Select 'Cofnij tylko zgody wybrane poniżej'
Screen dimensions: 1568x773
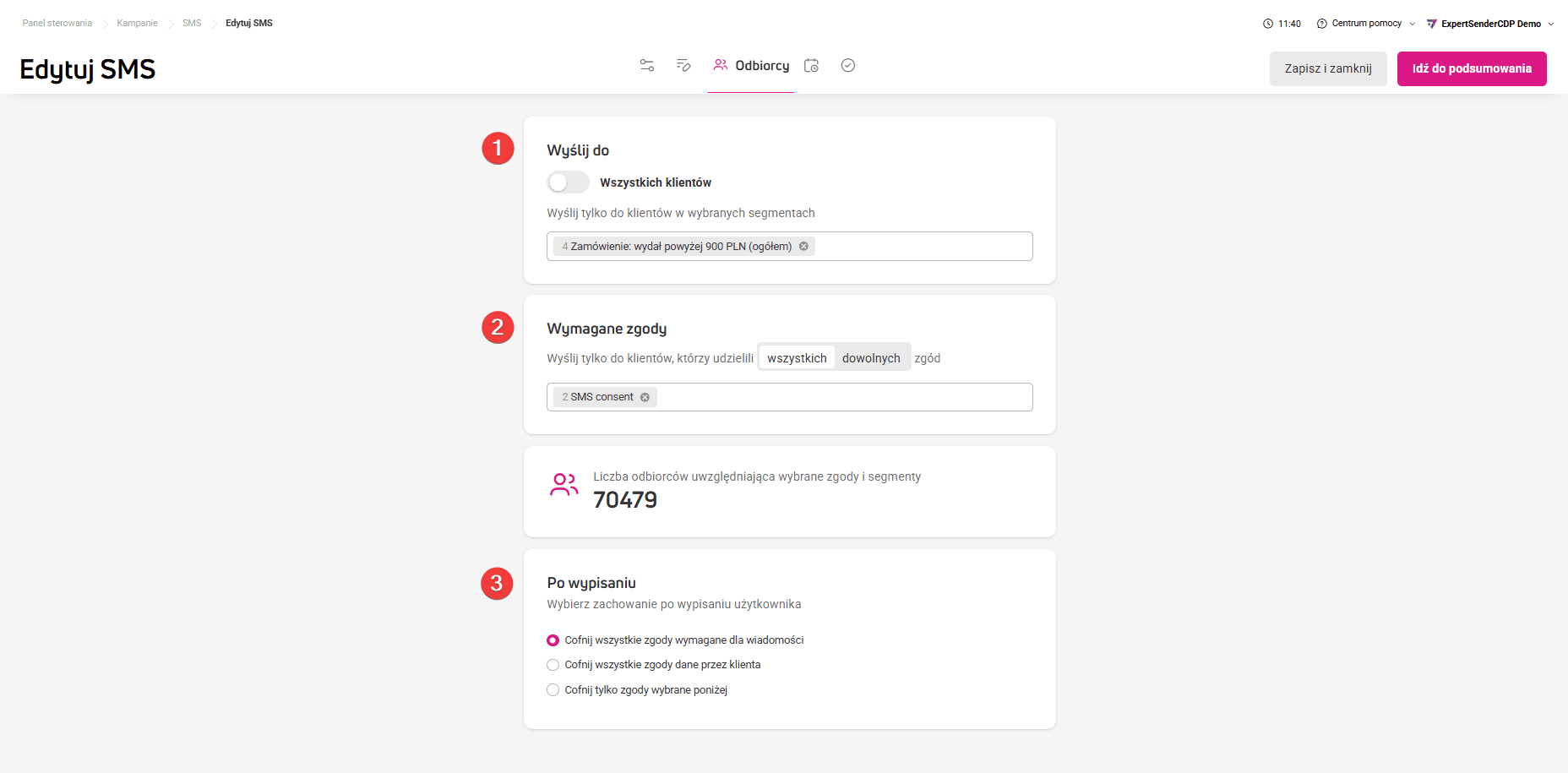tap(553, 690)
